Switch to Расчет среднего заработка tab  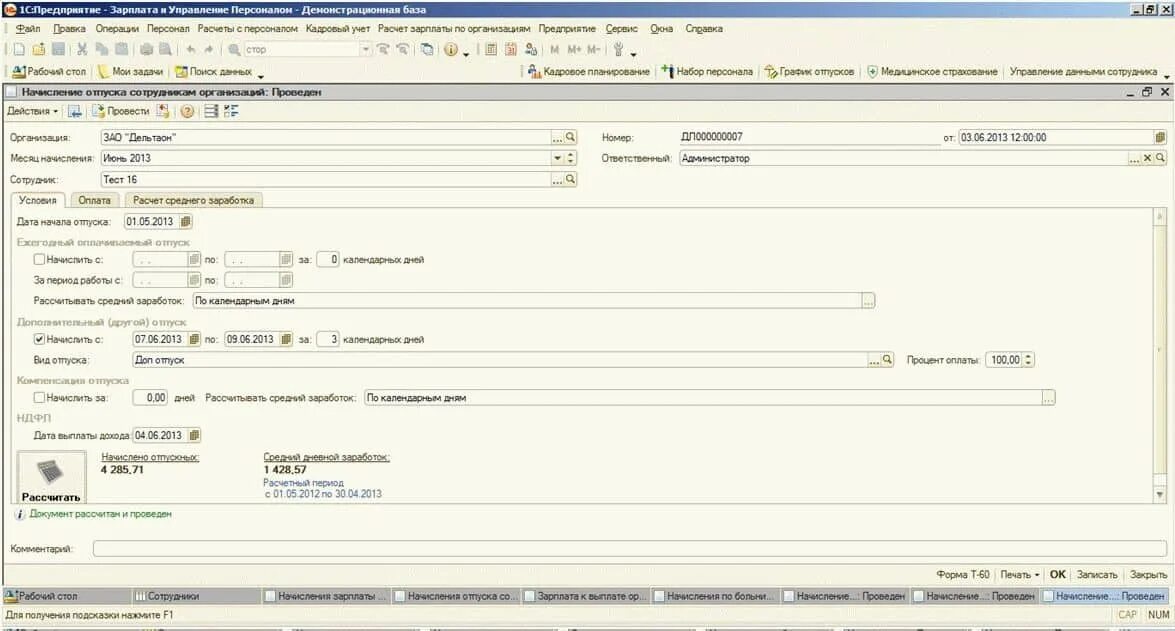193,200
